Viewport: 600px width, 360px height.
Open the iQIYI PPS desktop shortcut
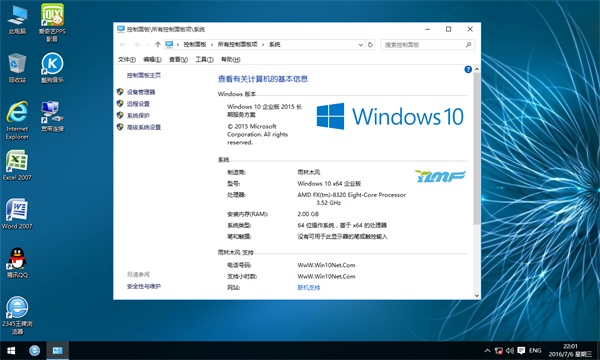(x=52, y=22)
